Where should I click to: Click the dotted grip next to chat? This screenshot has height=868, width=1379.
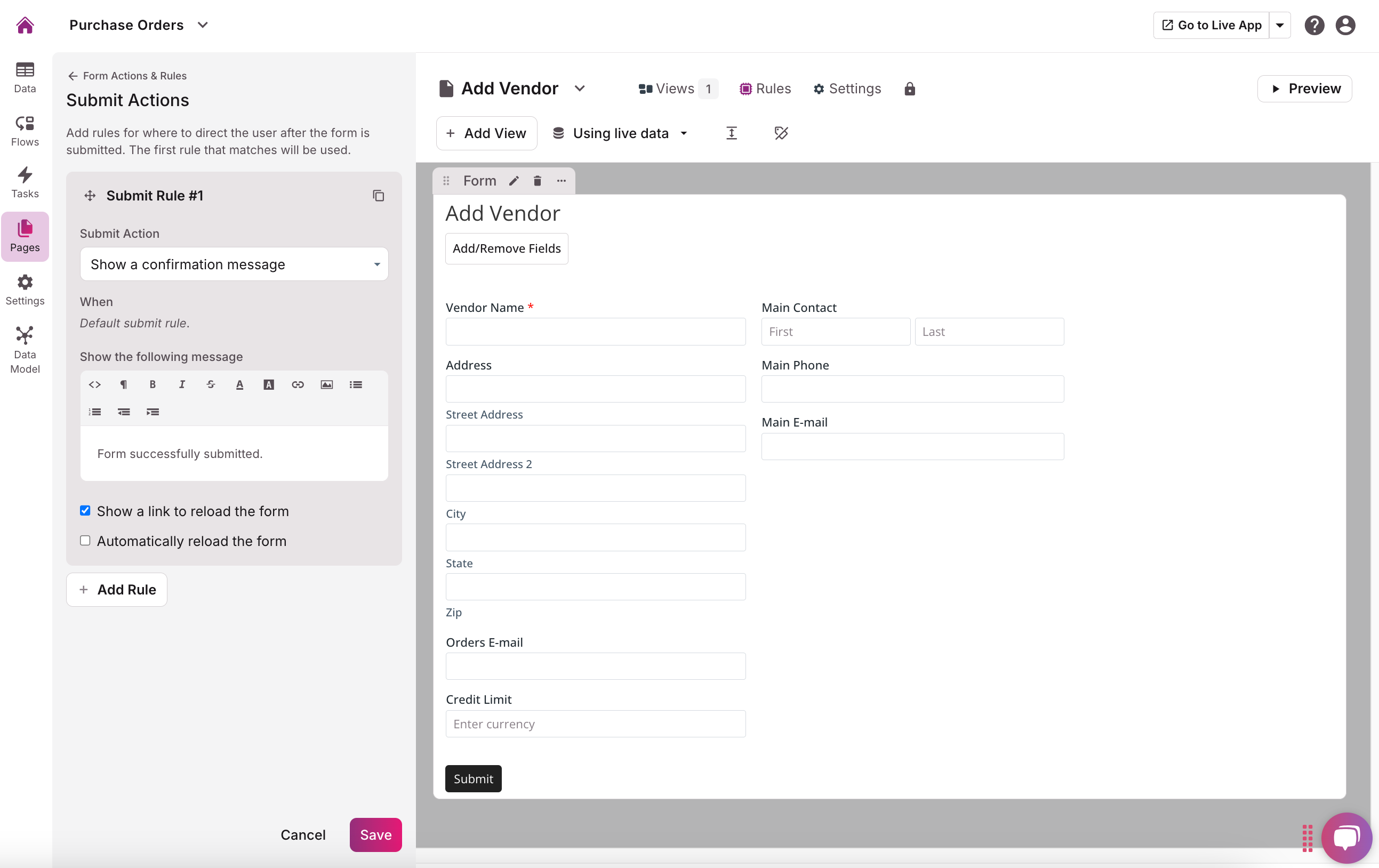(1308, 838)
